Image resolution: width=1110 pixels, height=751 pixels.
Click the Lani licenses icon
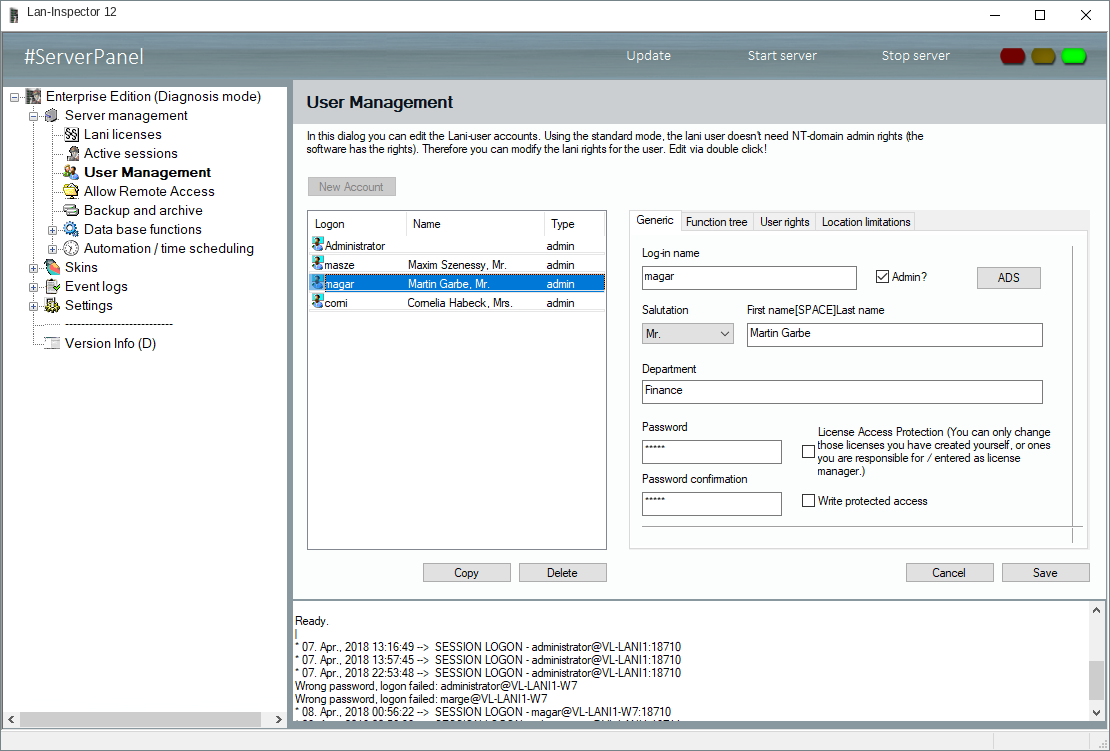[x=71, y=134]
